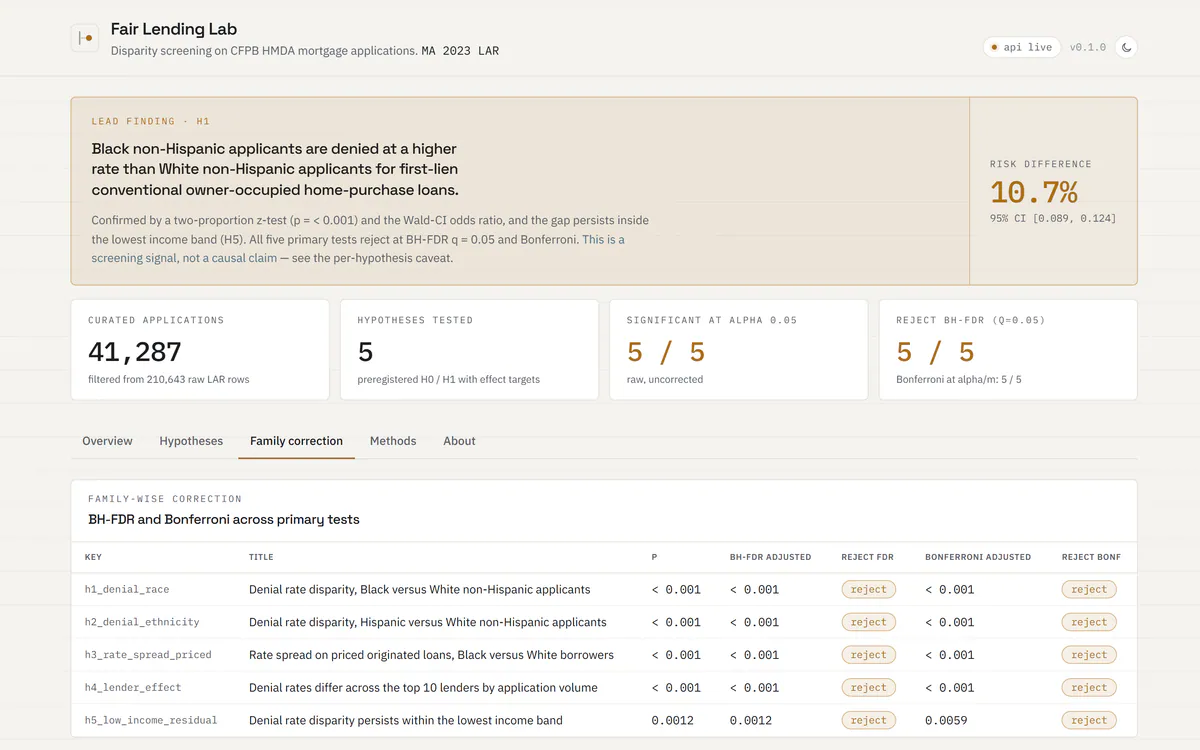Select the h4_lender_effect key cell
1200x750 pixels.
133,688
